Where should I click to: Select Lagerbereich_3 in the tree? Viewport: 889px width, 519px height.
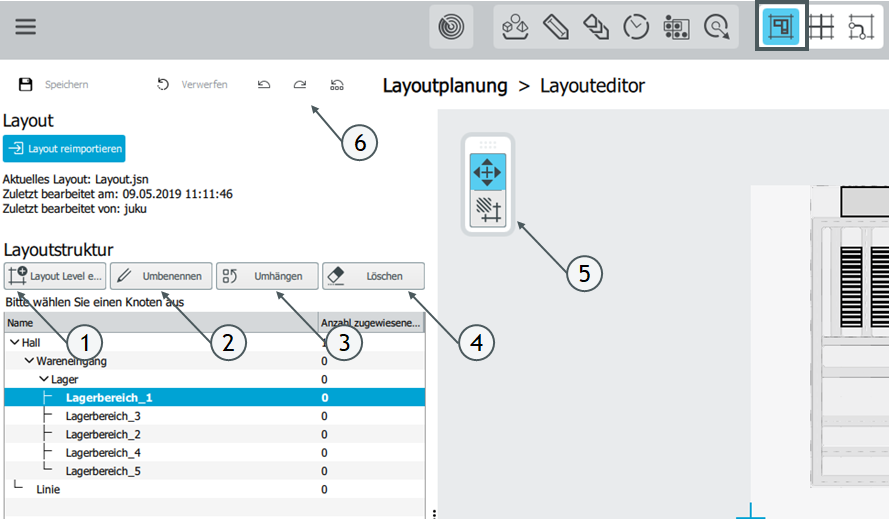coord(103,416)
